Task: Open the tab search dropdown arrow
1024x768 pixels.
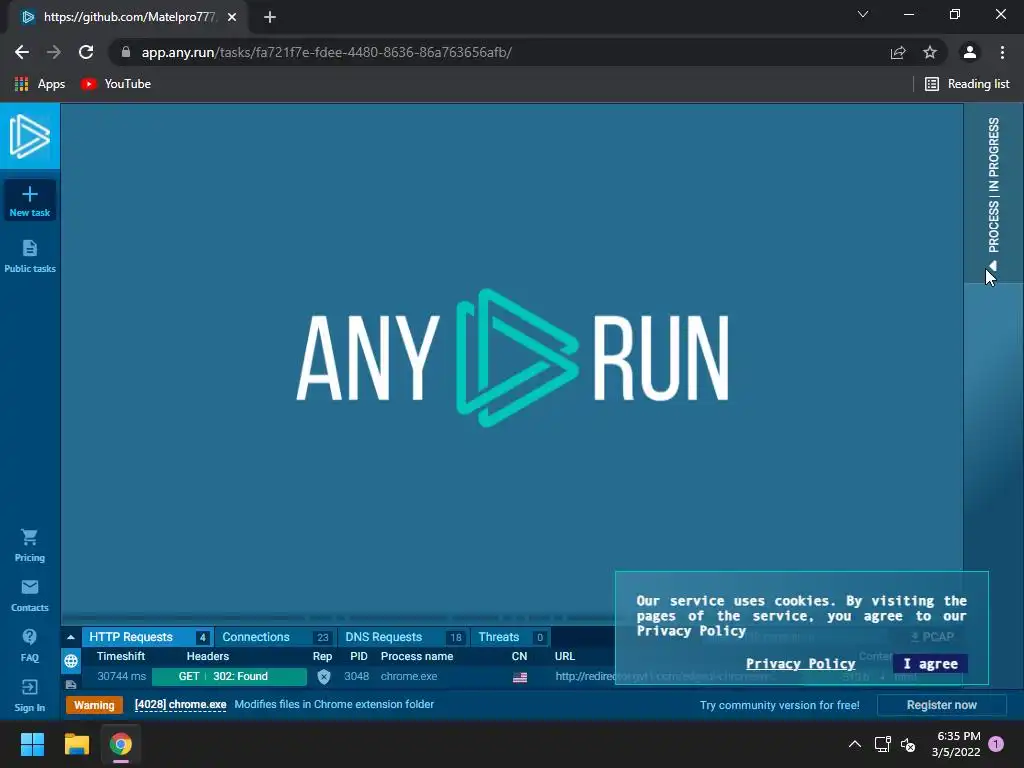Action: [863, 14]
